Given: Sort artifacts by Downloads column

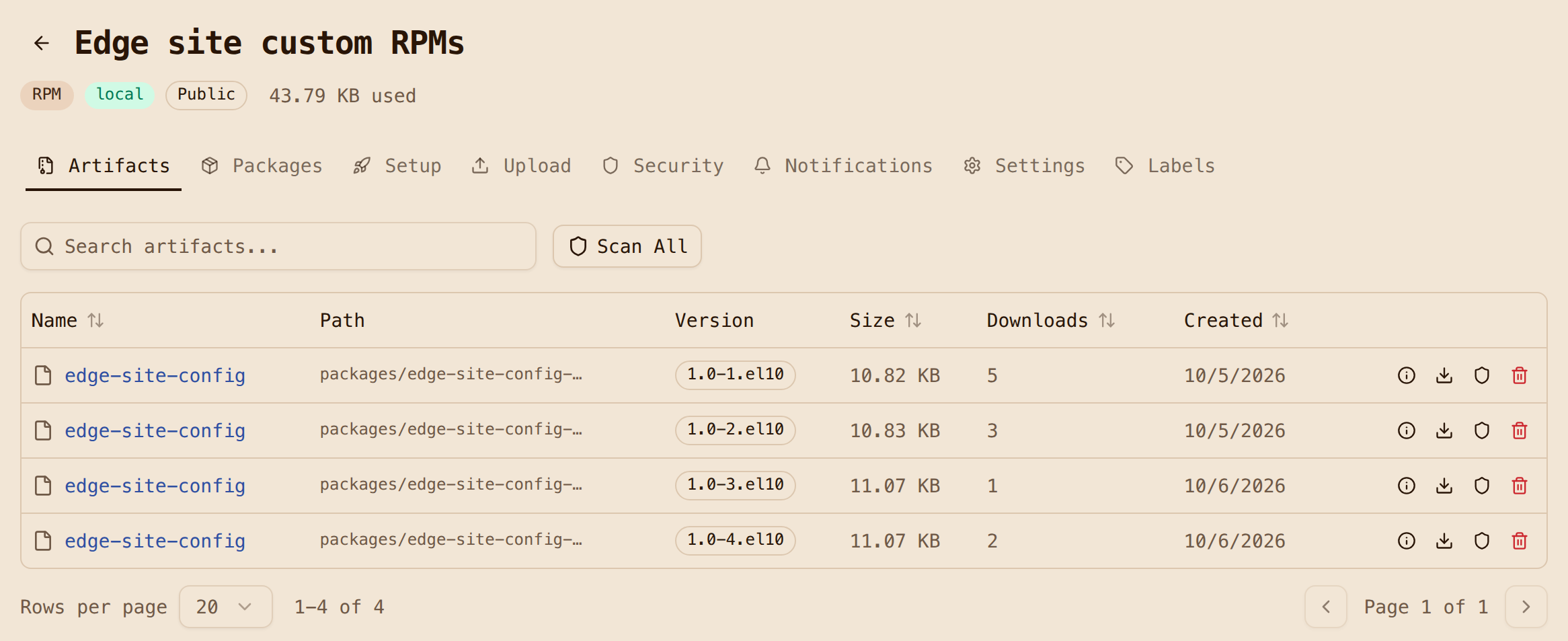Looking at the screenshot, I should point(1051,321).
